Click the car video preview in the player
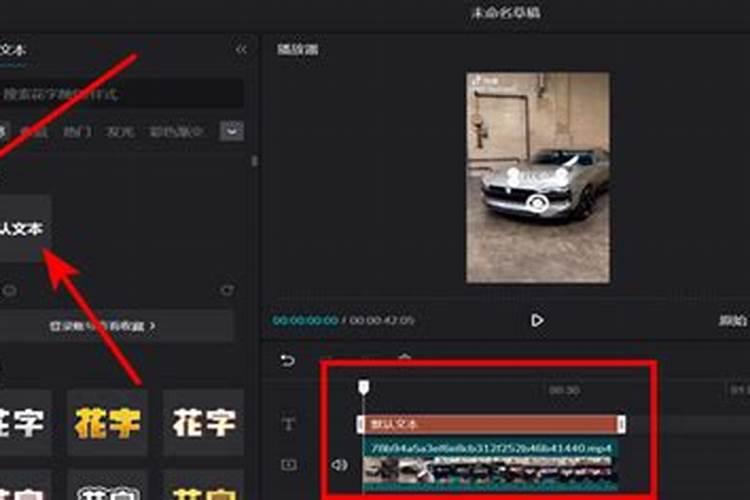 [x=538, y=178]
